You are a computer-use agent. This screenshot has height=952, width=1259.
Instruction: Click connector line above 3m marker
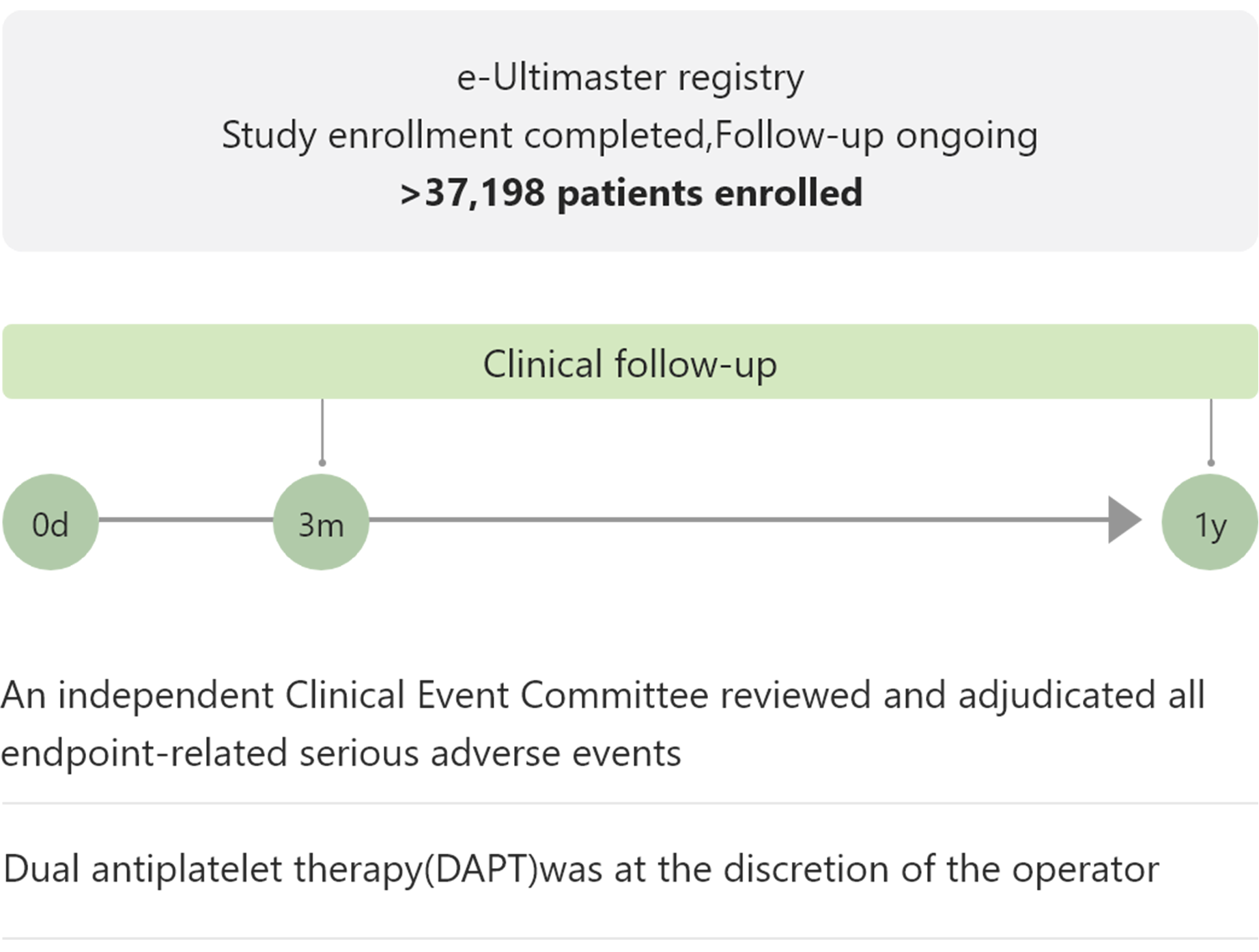point(322,430)
